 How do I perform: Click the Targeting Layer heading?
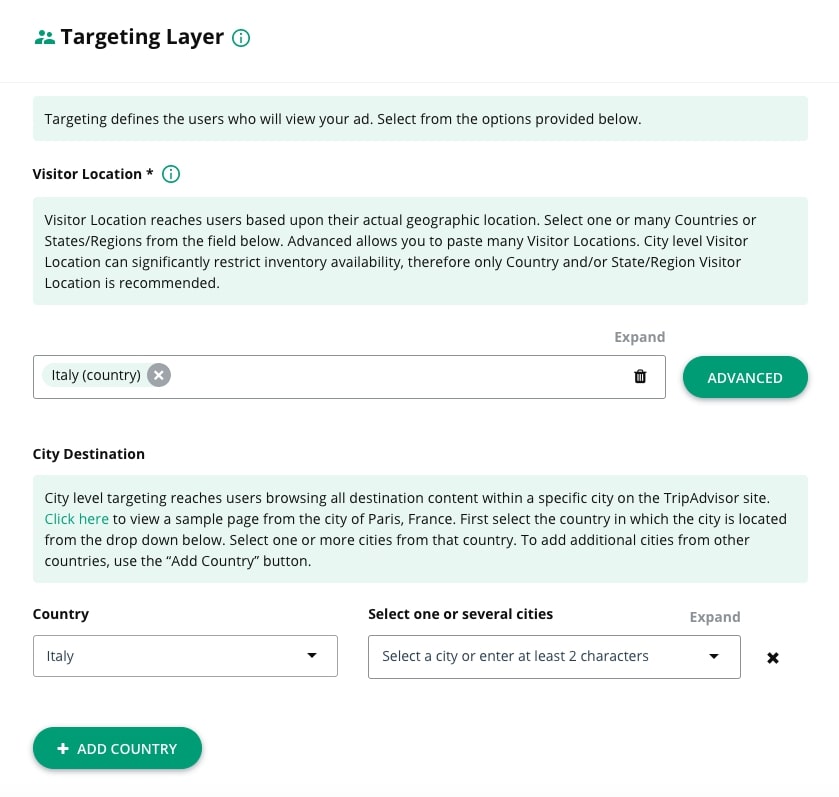pyautogui.click(x=142, y=38)
